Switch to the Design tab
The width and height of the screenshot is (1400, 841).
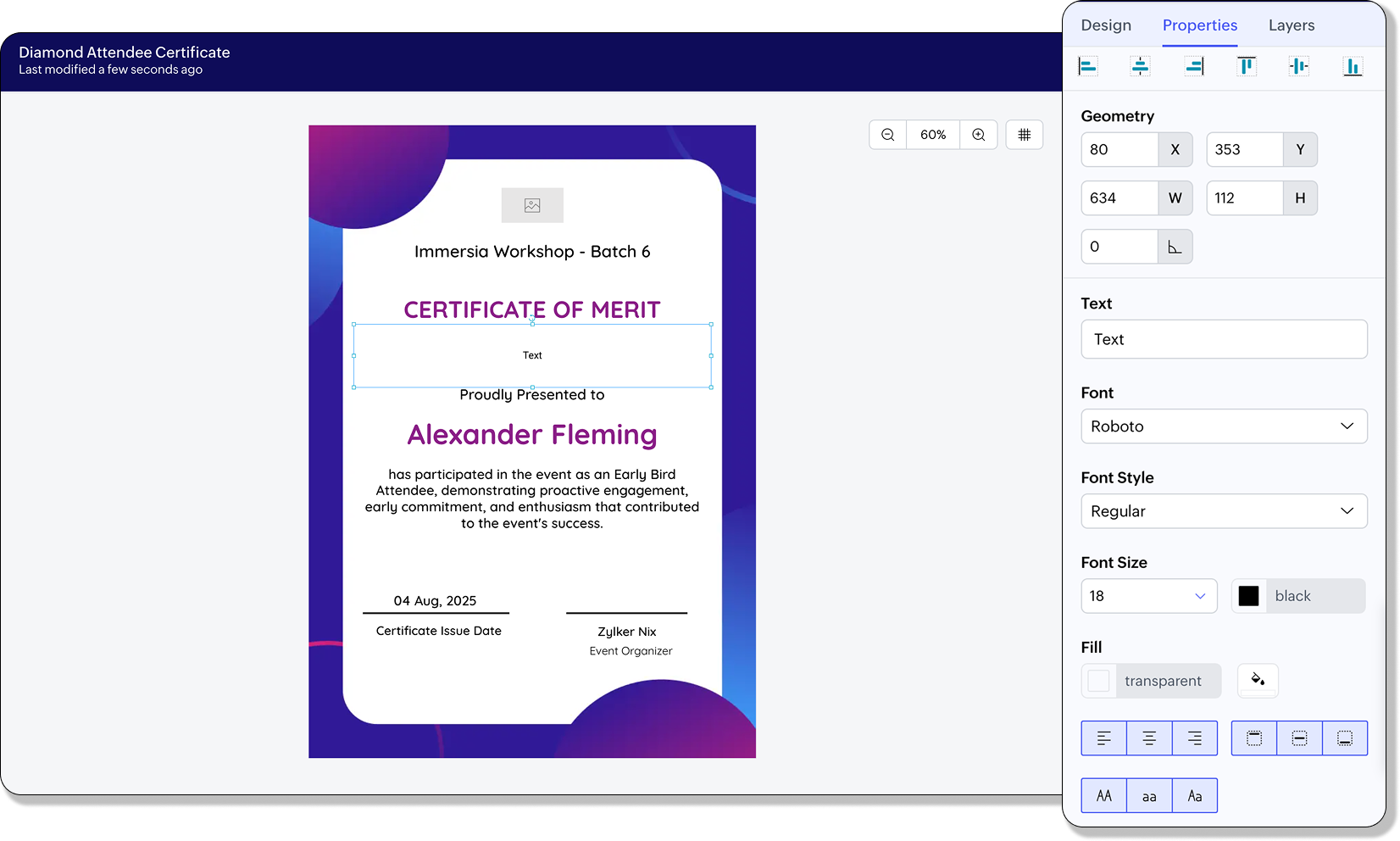point(1106,25)
